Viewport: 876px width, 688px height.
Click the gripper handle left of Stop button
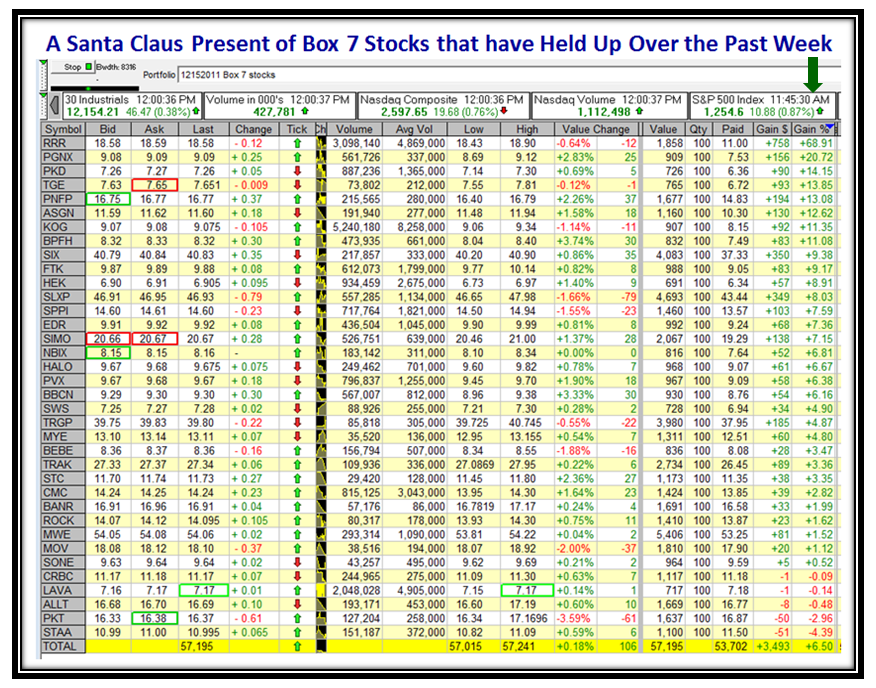(43, 74)
